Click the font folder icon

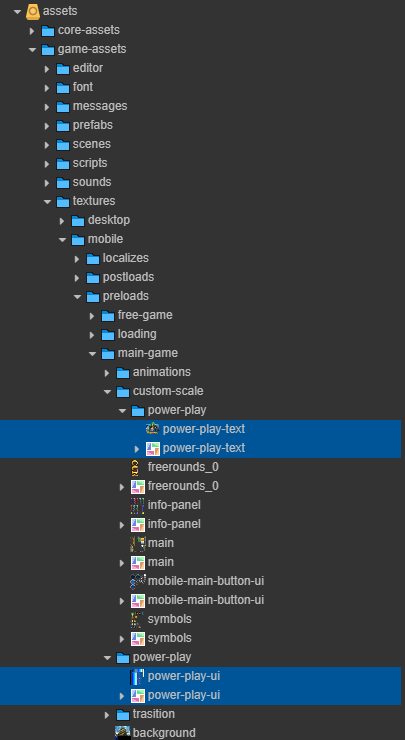pyautogui.click(x=63, y=88)
